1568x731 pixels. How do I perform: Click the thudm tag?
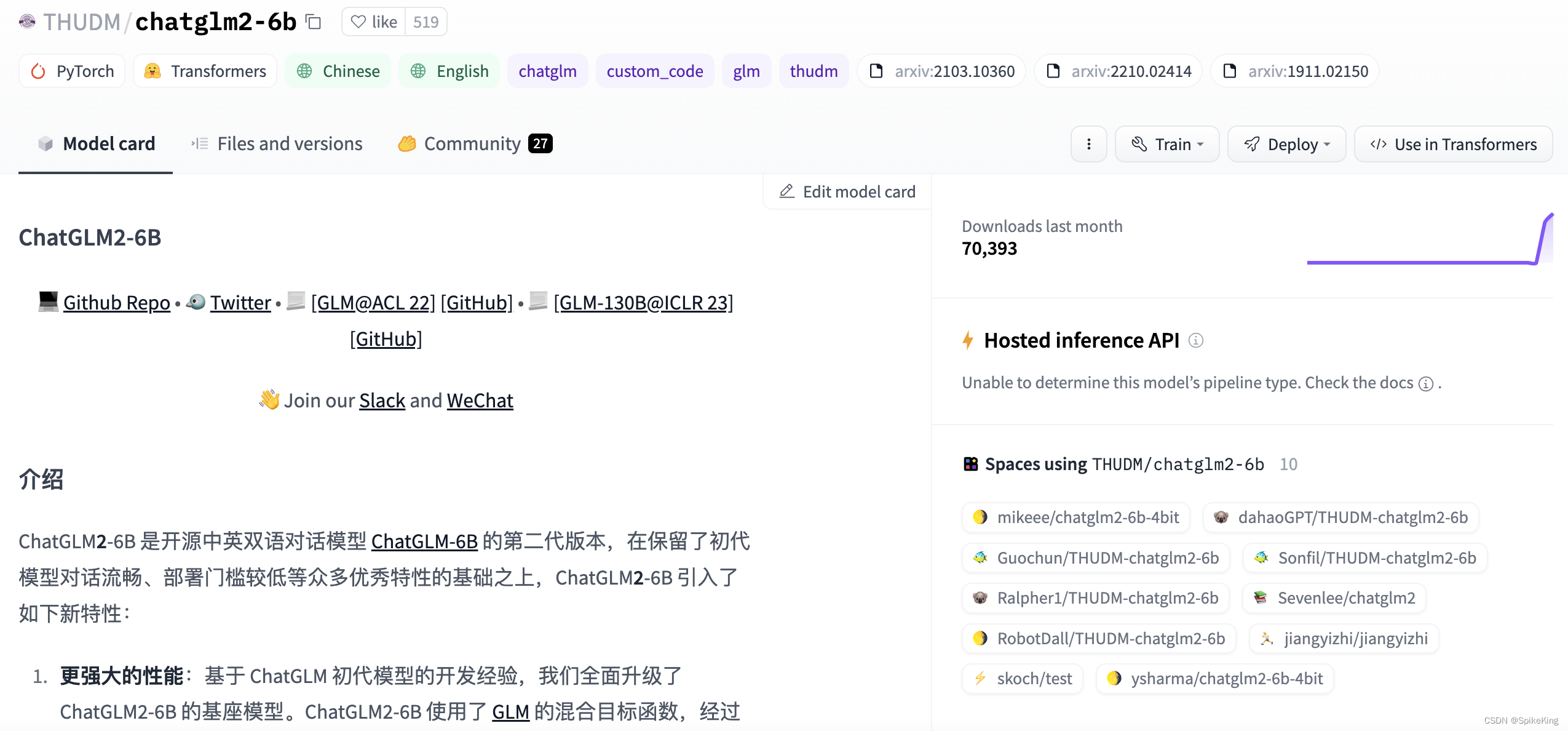tap(814, 71)
